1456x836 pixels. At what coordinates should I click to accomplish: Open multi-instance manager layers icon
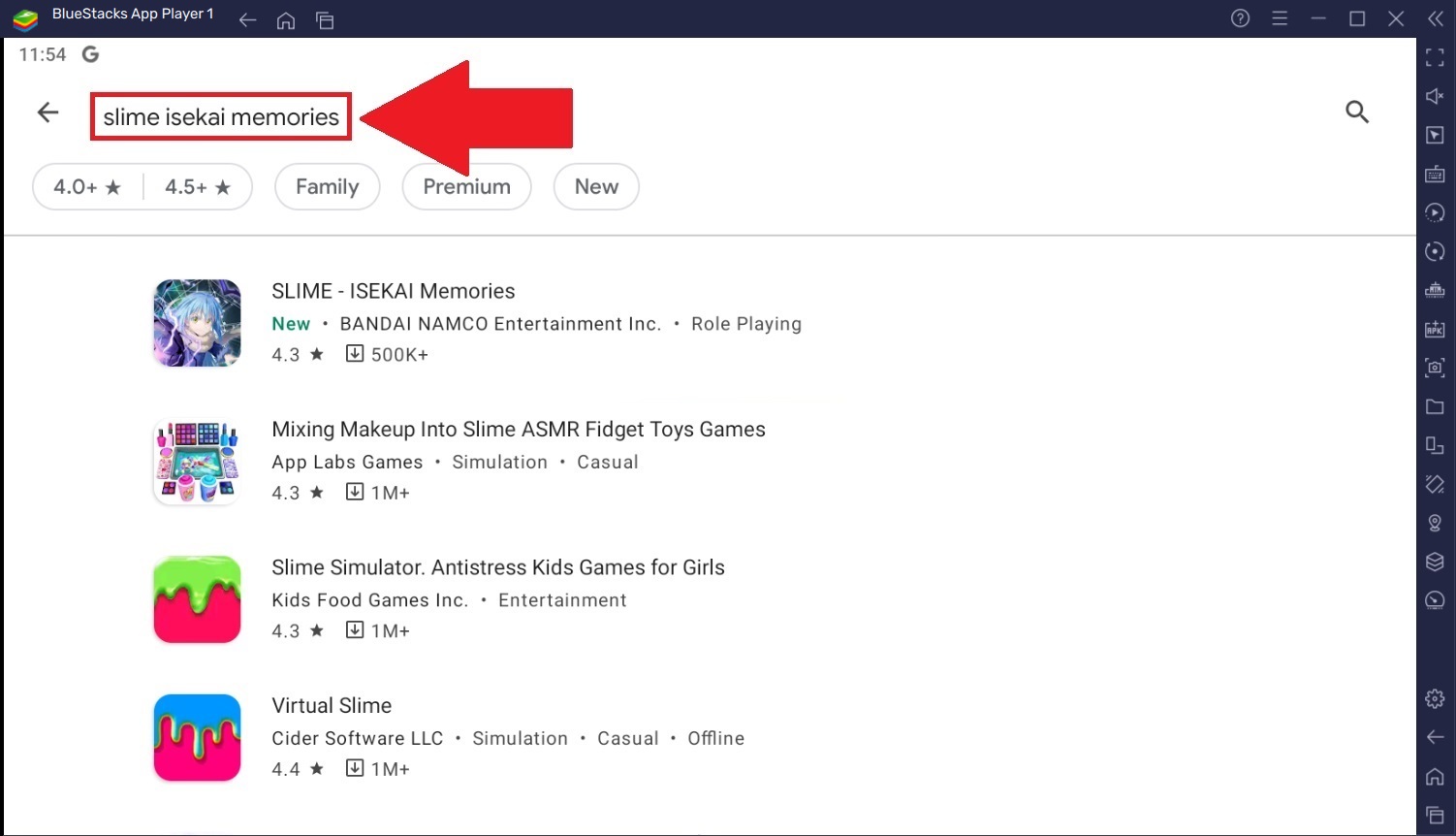pos(1436,562)
